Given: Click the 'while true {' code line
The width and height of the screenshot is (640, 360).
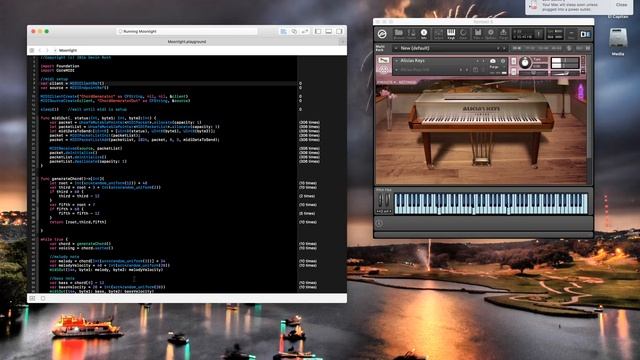Looking at the screenshot, I should pos(54,239).
